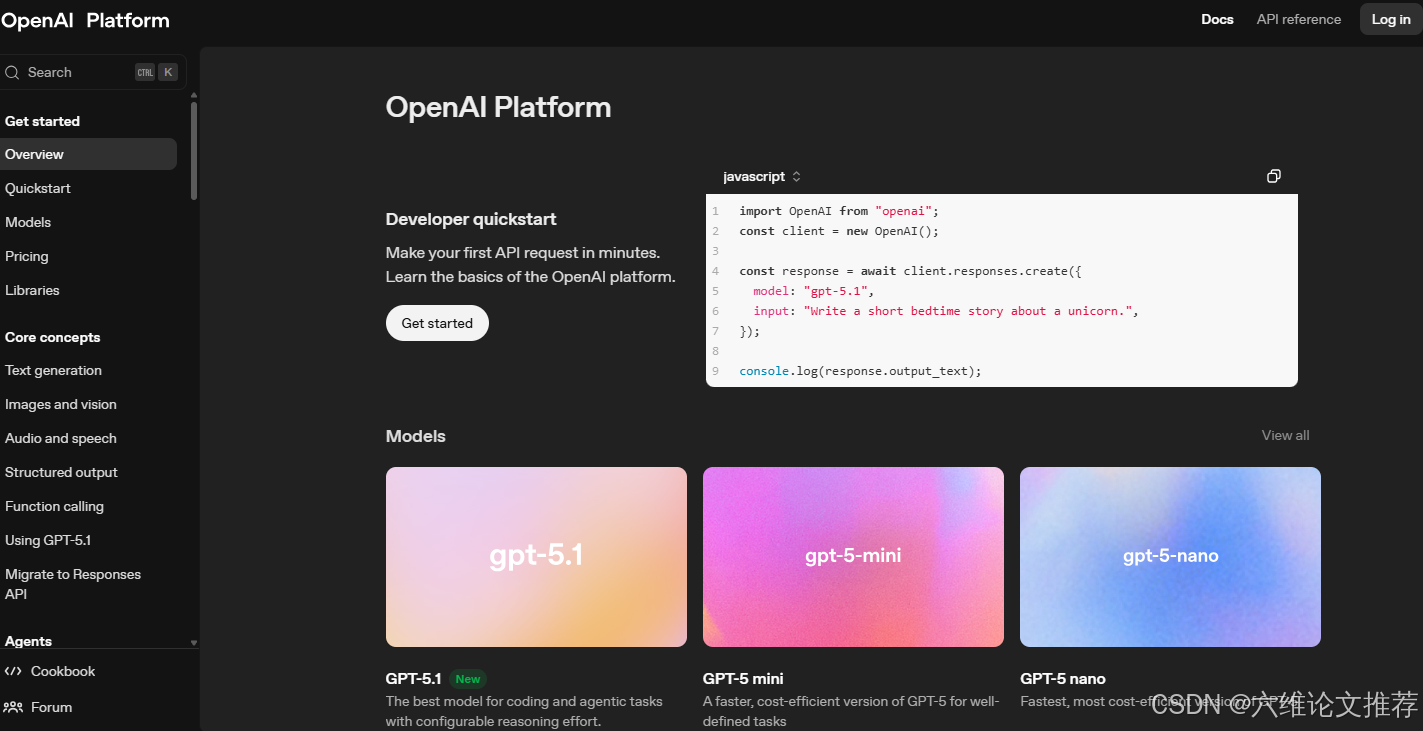Click the sidebar scrollbar handle
This screenshot has height=731, width=1423.
point(194,152)
